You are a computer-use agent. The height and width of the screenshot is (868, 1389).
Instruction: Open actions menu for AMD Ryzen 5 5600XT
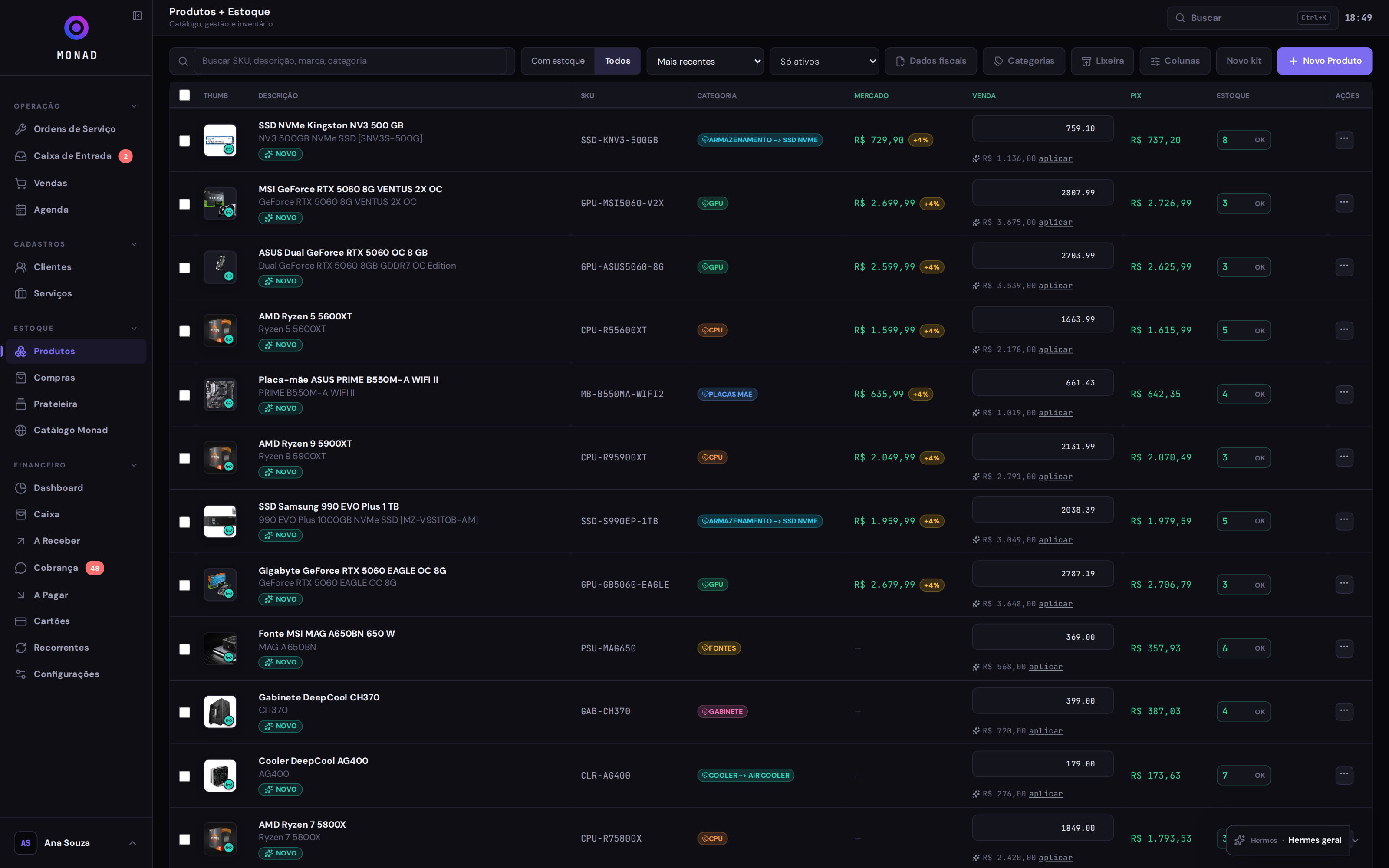coord(1344,330)
